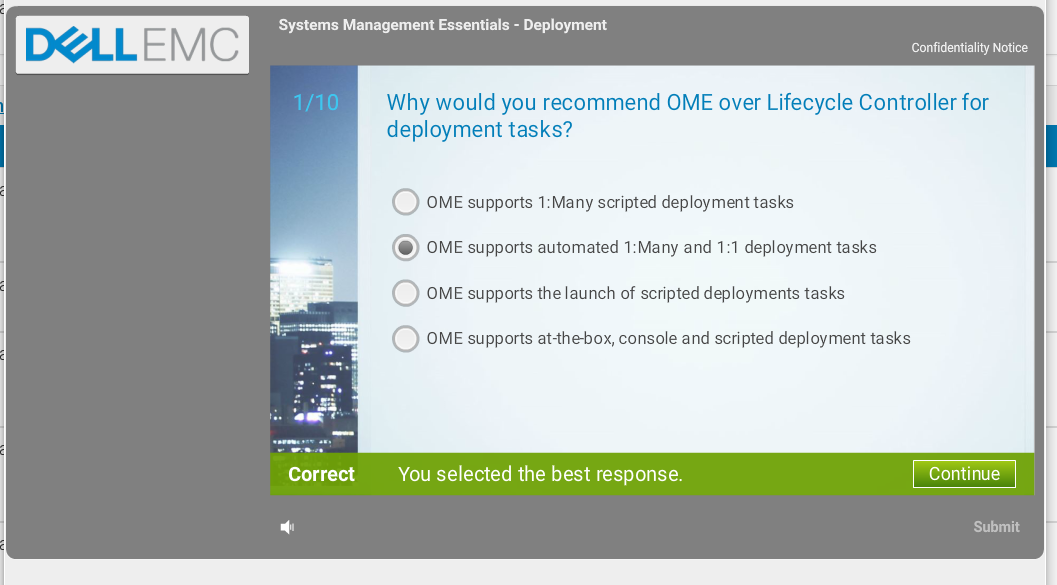The image size is (1057, 585).
Task: Click the "Correct" feedback label
Action: (322, 474)
